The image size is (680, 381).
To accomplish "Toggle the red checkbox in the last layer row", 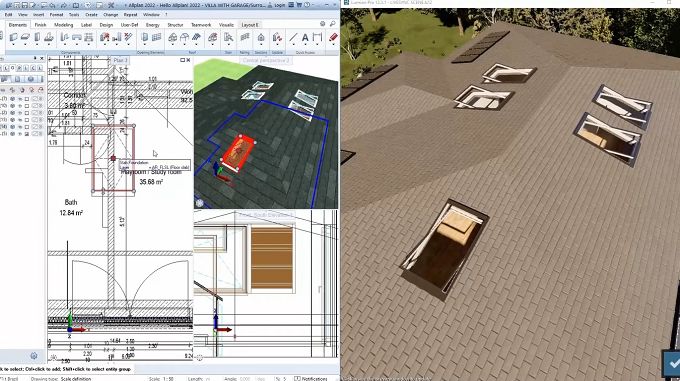I will 27,134.
